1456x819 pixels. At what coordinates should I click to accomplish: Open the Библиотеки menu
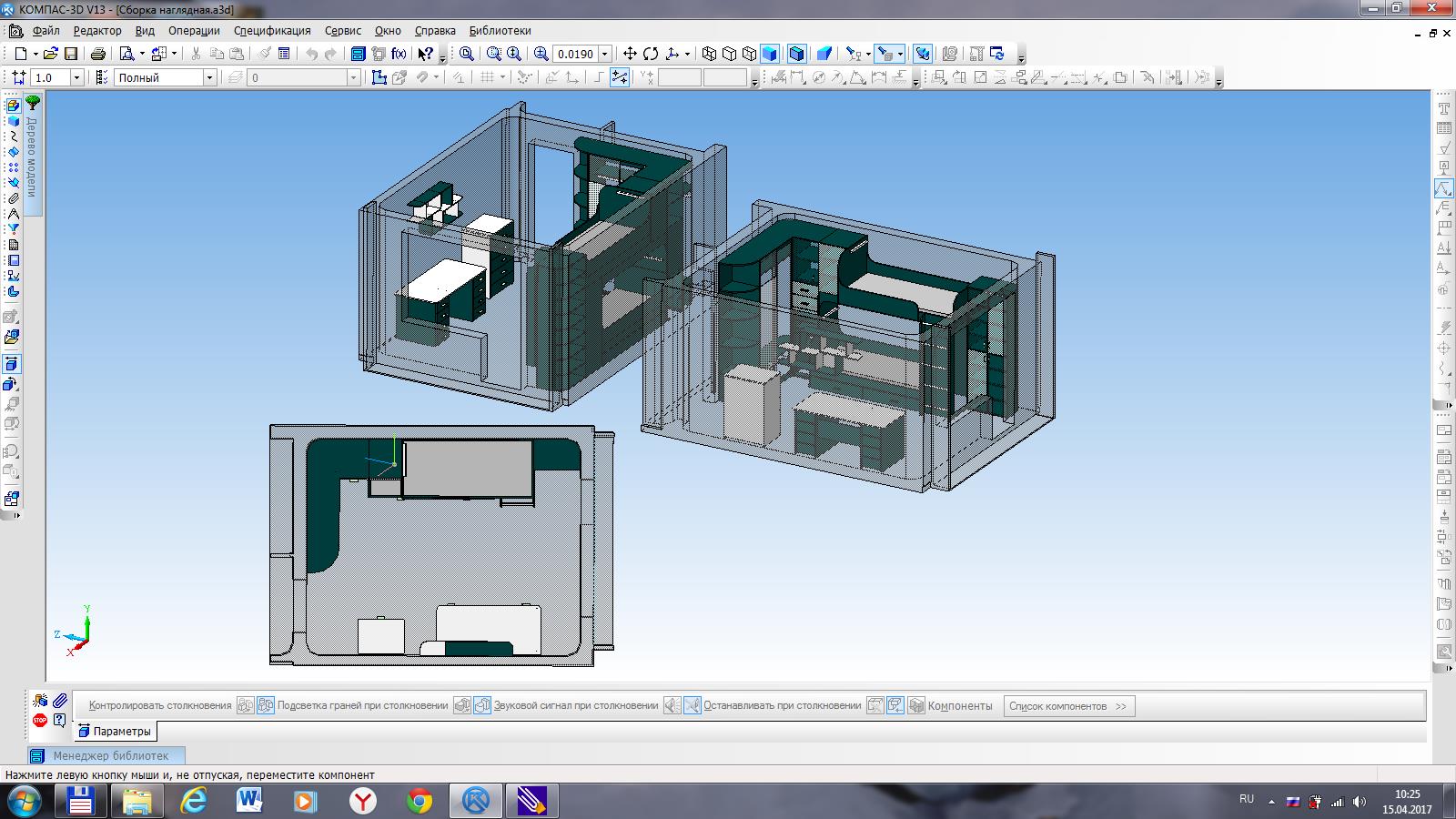(500, 31)
